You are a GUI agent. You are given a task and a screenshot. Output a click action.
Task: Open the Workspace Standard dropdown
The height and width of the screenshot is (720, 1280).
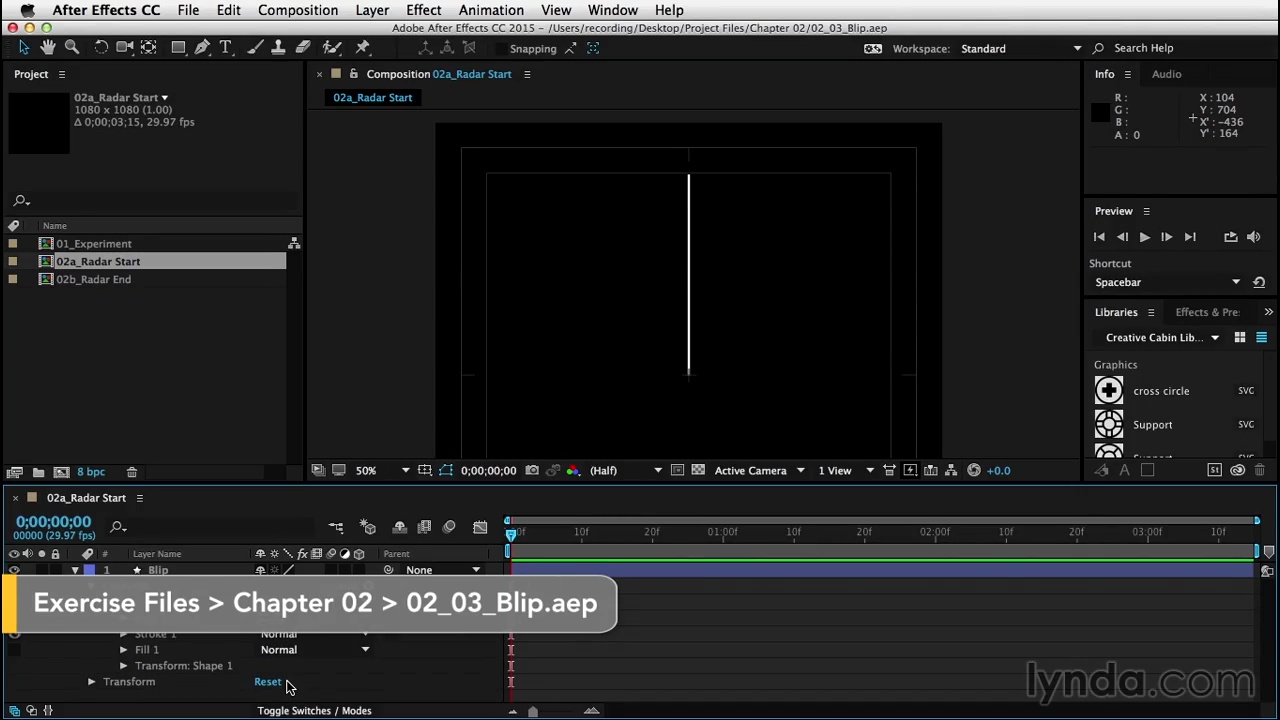click(1021, 48)
